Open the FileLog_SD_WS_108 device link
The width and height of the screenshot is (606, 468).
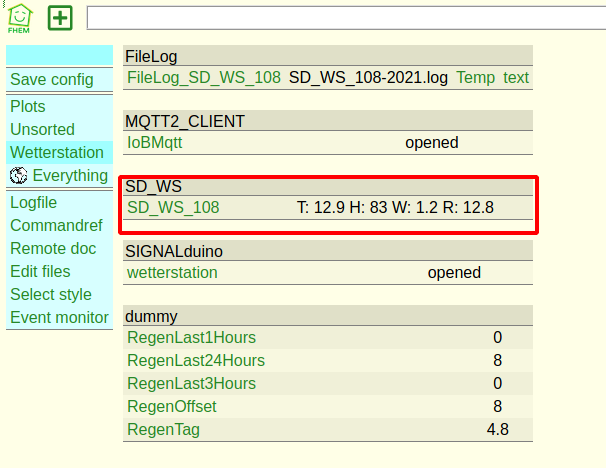tap(204, 77)
